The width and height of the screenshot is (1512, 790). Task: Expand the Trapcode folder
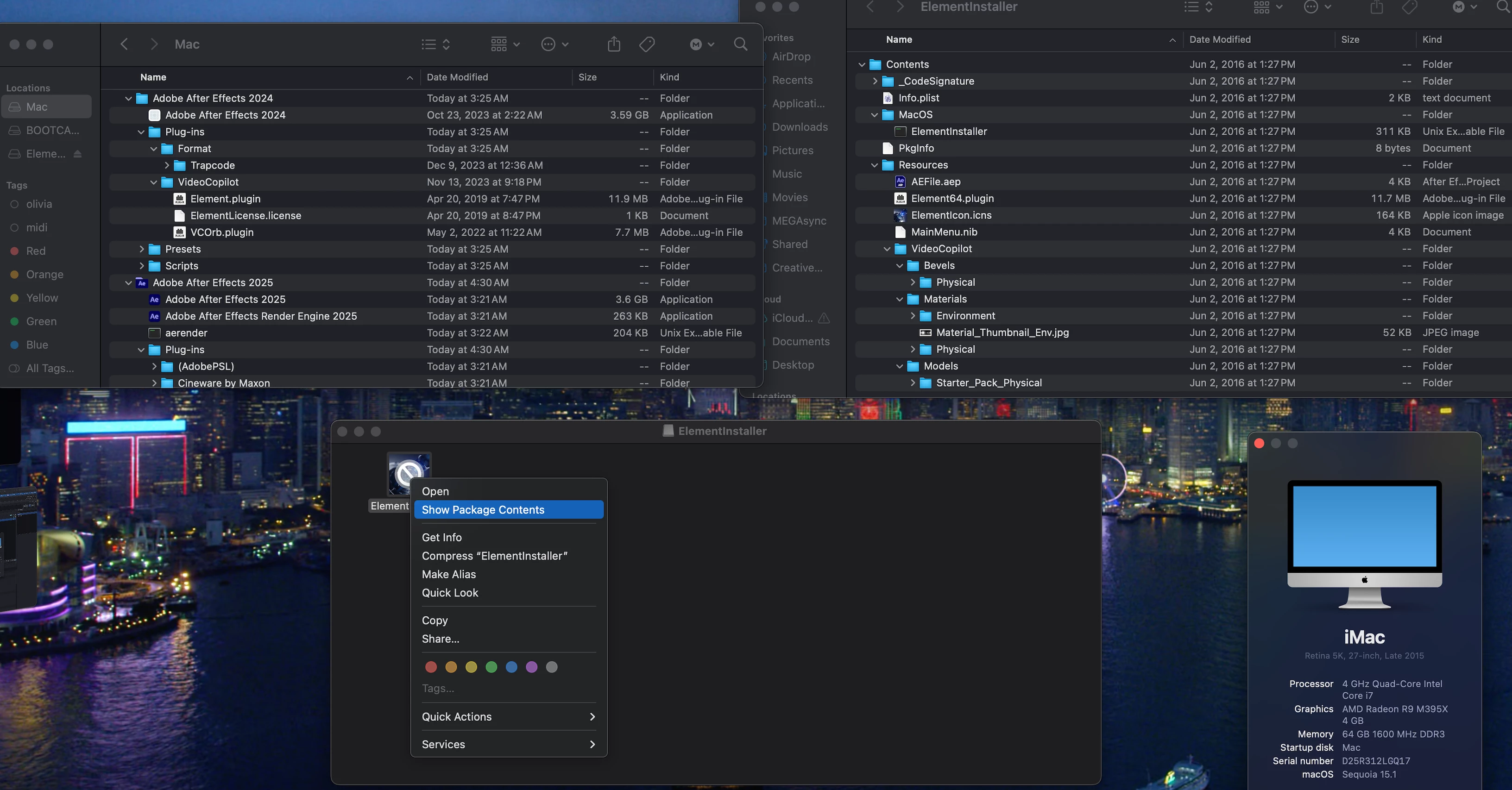[x=167, y=165]
